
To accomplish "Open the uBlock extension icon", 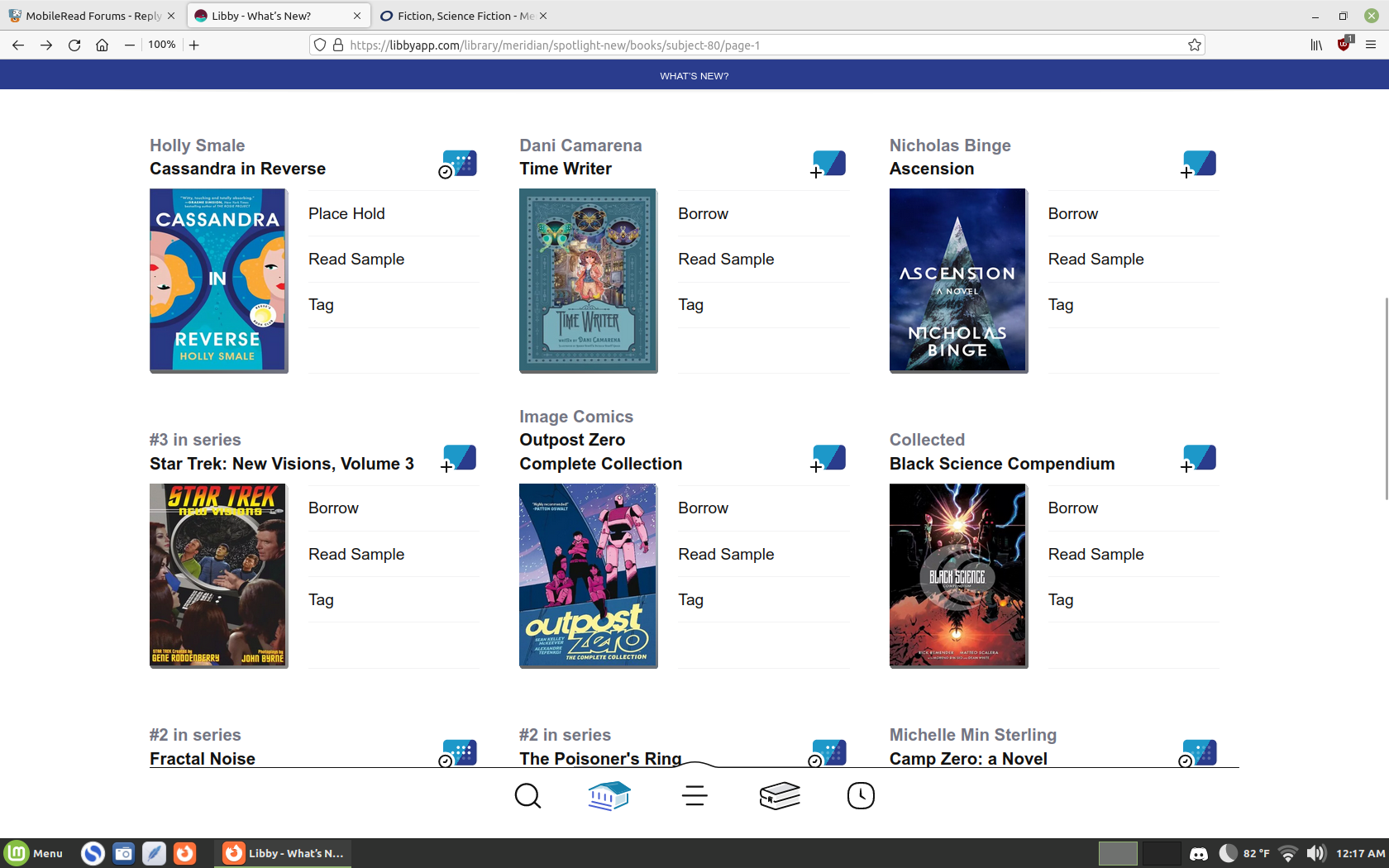I will coord(1344,44).
